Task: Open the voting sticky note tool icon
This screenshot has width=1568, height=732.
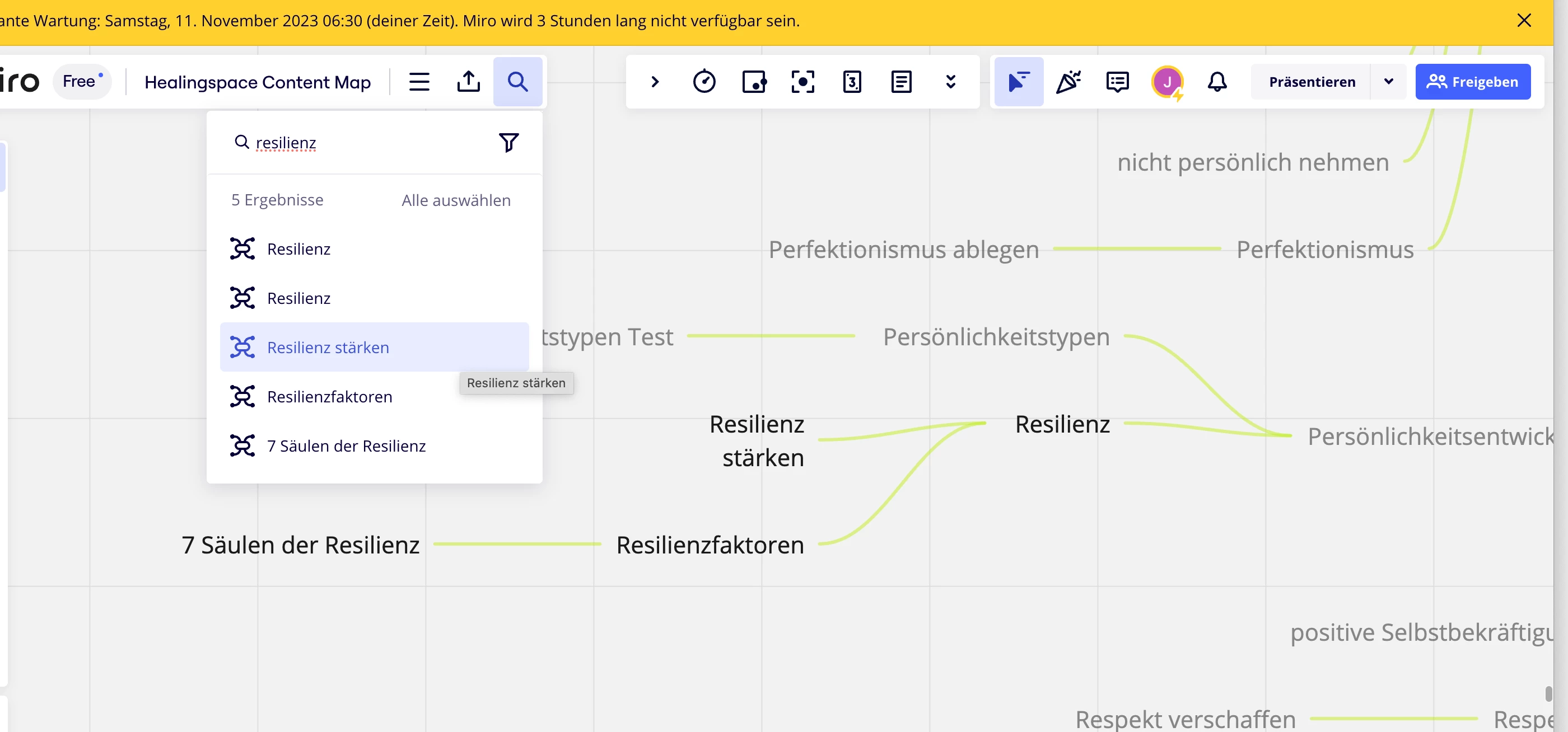Action: (754, 82)
